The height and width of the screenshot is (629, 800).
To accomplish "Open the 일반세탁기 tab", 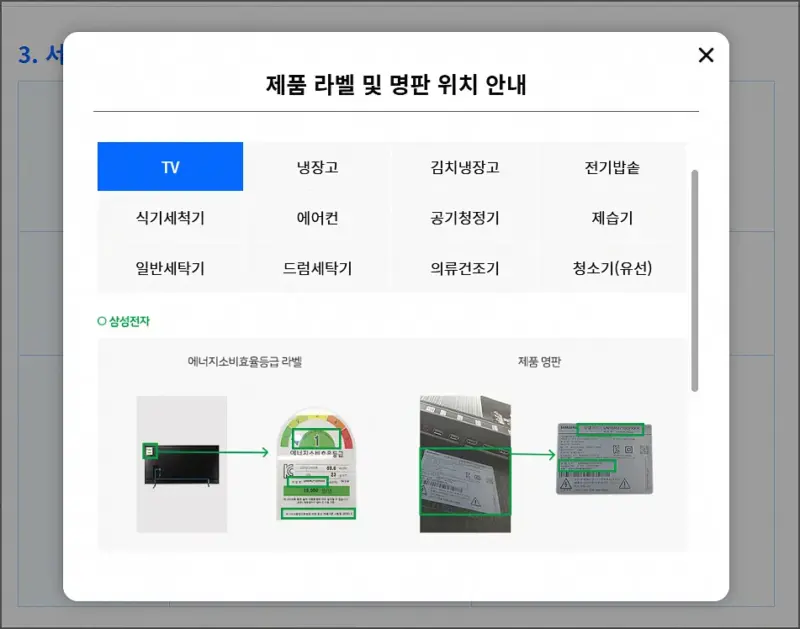I will click(170, 268).
